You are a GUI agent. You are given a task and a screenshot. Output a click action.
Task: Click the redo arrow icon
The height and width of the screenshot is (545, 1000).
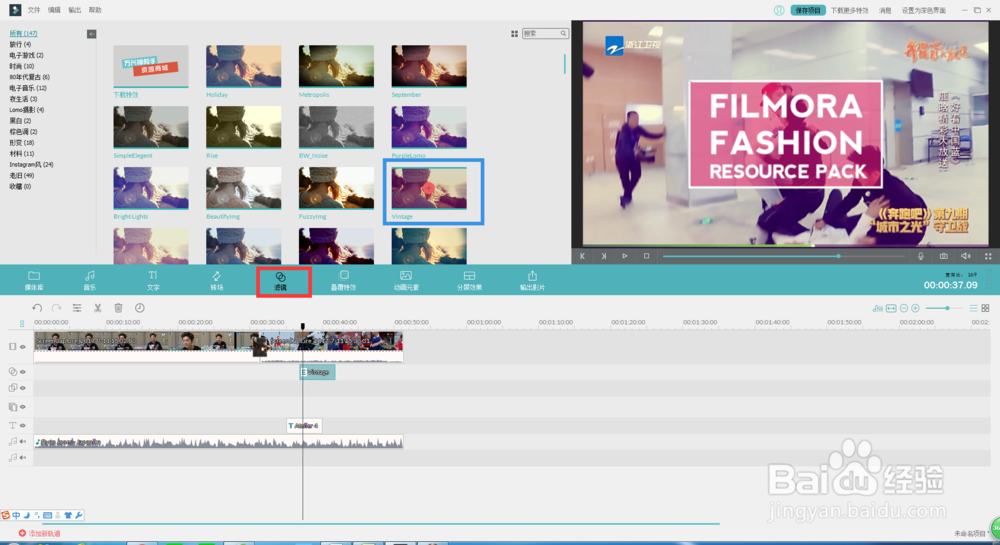57,308
